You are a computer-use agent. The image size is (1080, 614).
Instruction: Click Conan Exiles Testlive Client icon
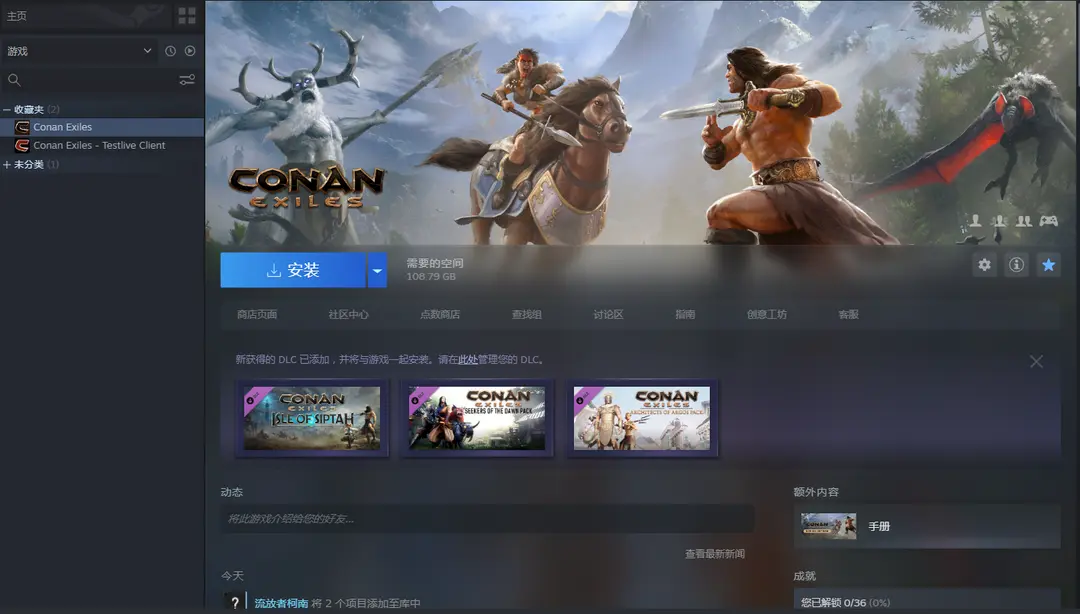[x=22, y=145]
